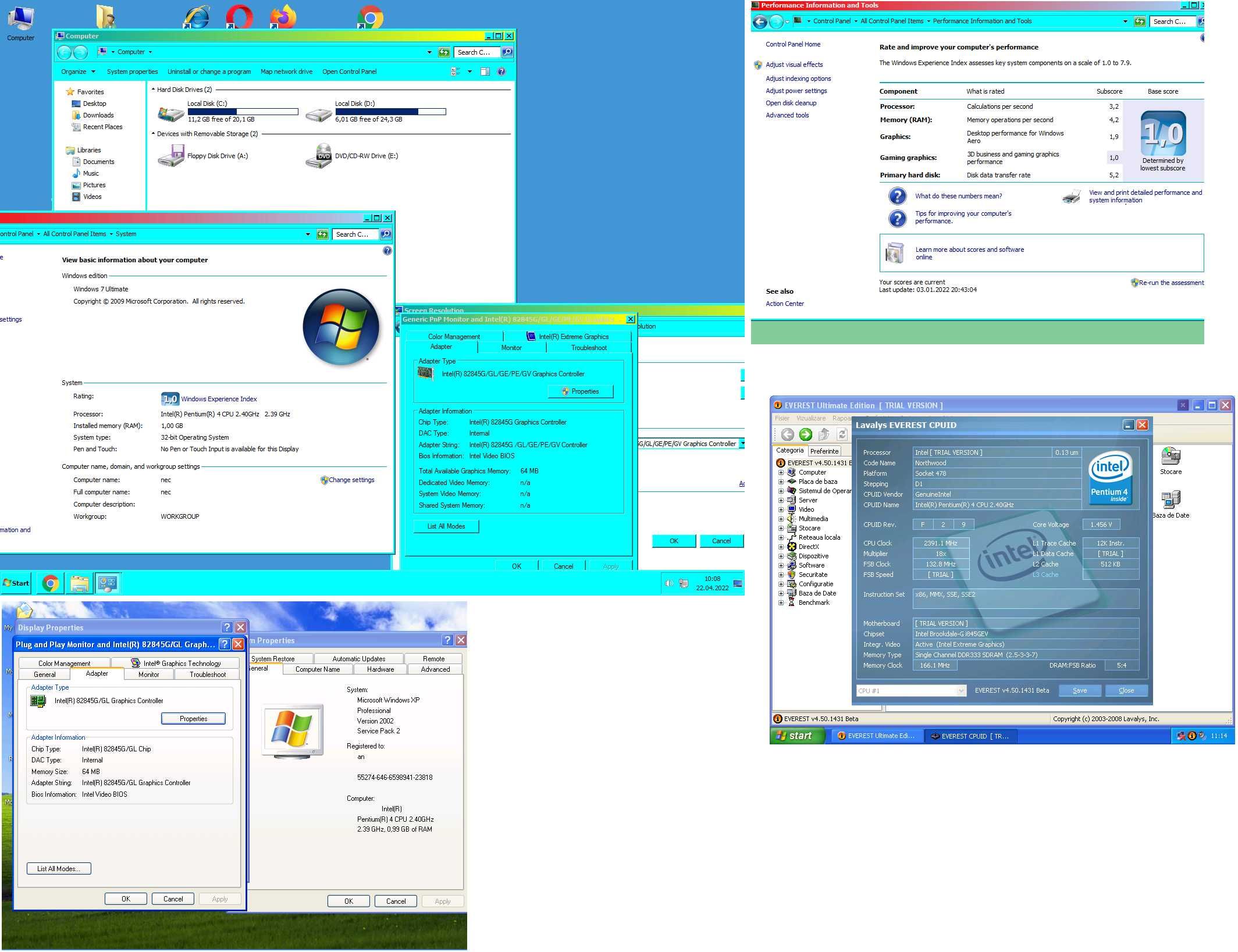
Task: Open Troubleshoot tab in XP adapter dialog
Action: (x=208, y=675)
